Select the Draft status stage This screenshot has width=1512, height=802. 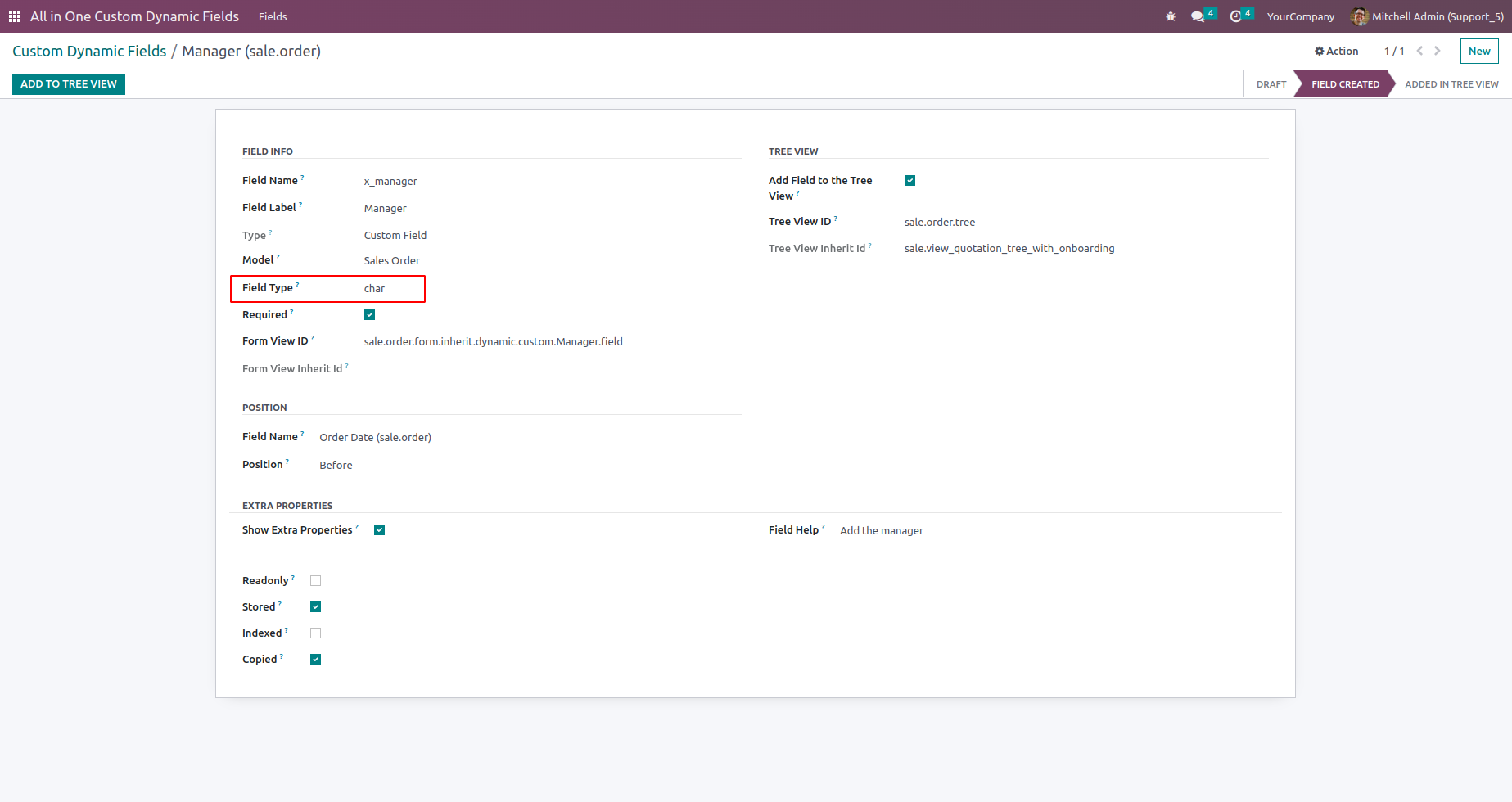1271,84
